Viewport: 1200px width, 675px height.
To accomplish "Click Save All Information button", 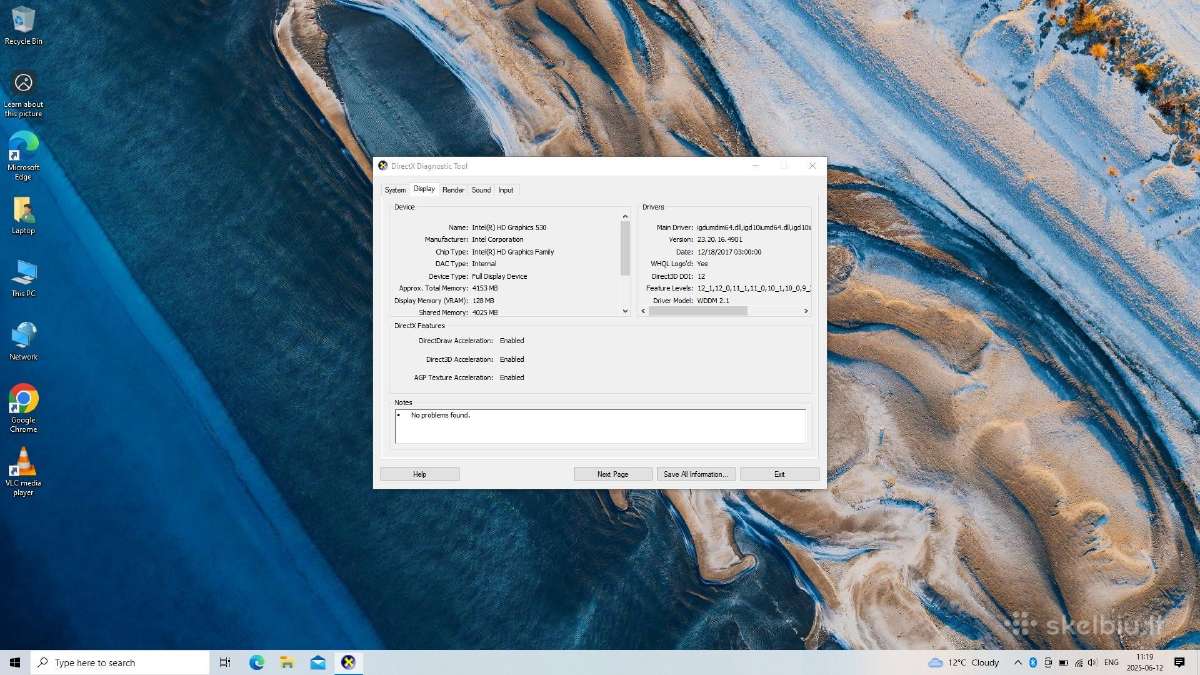I will click(695, 474).
